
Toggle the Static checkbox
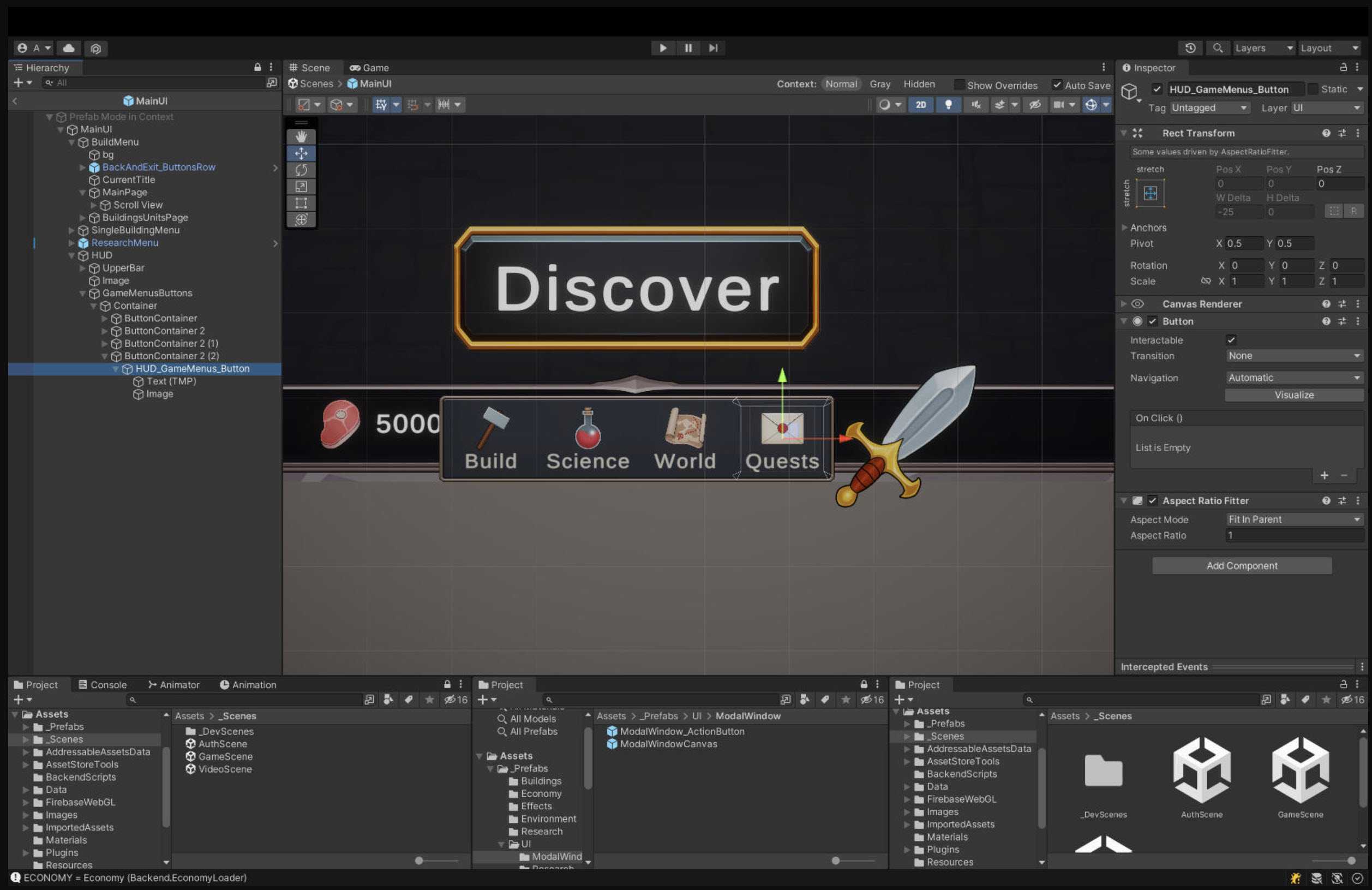(1313, 89)
